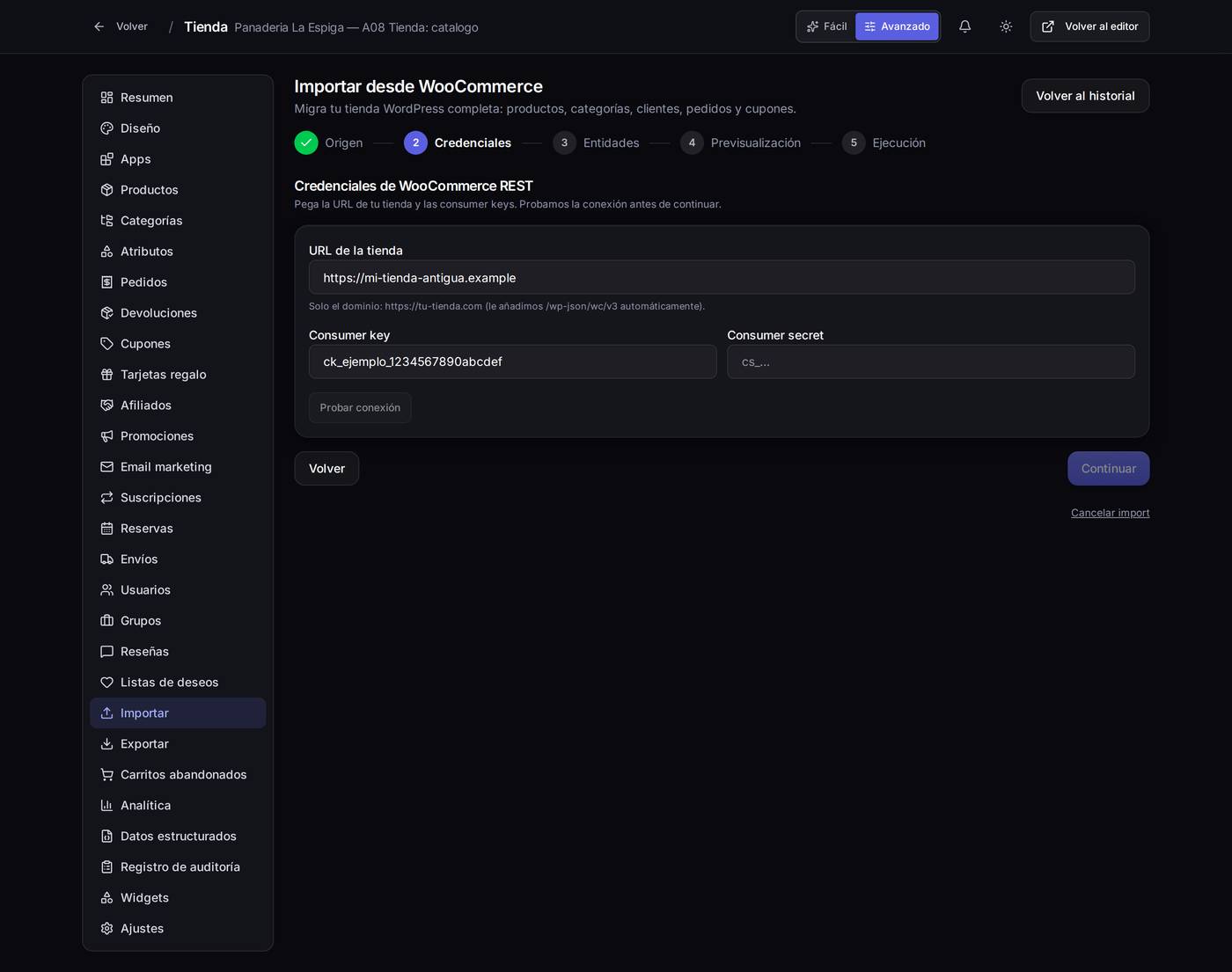This screenshot has height=972, width=1232.
Task: Open Datos estructurados in sidebar
Action: click(x=178, y=837)
